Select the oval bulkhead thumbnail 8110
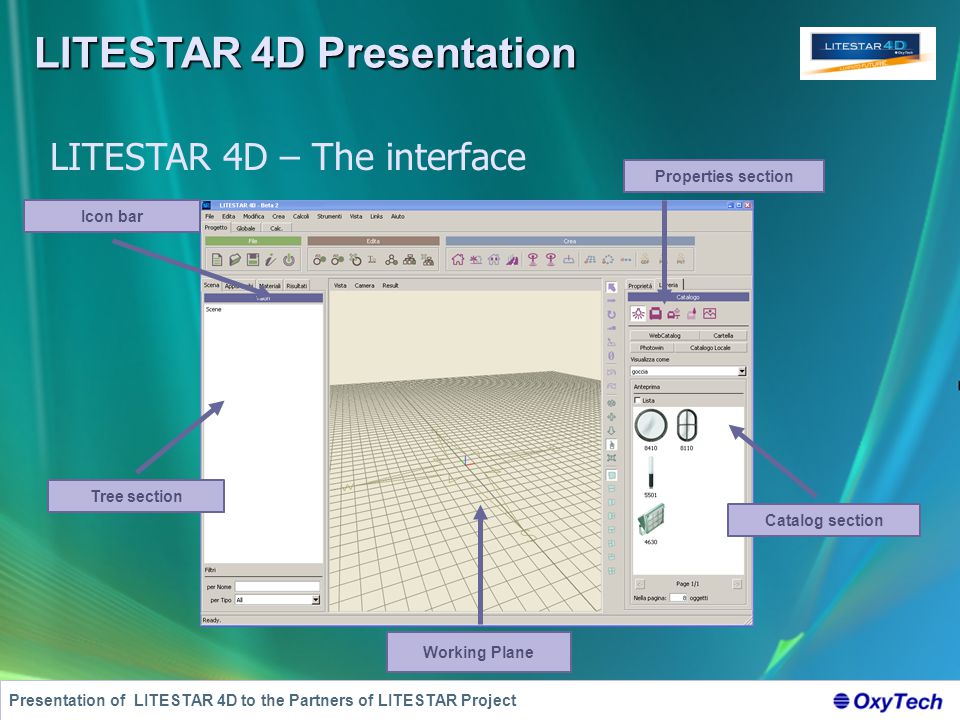The width and height of the screenshot is (960, 720). coord(687,426)
